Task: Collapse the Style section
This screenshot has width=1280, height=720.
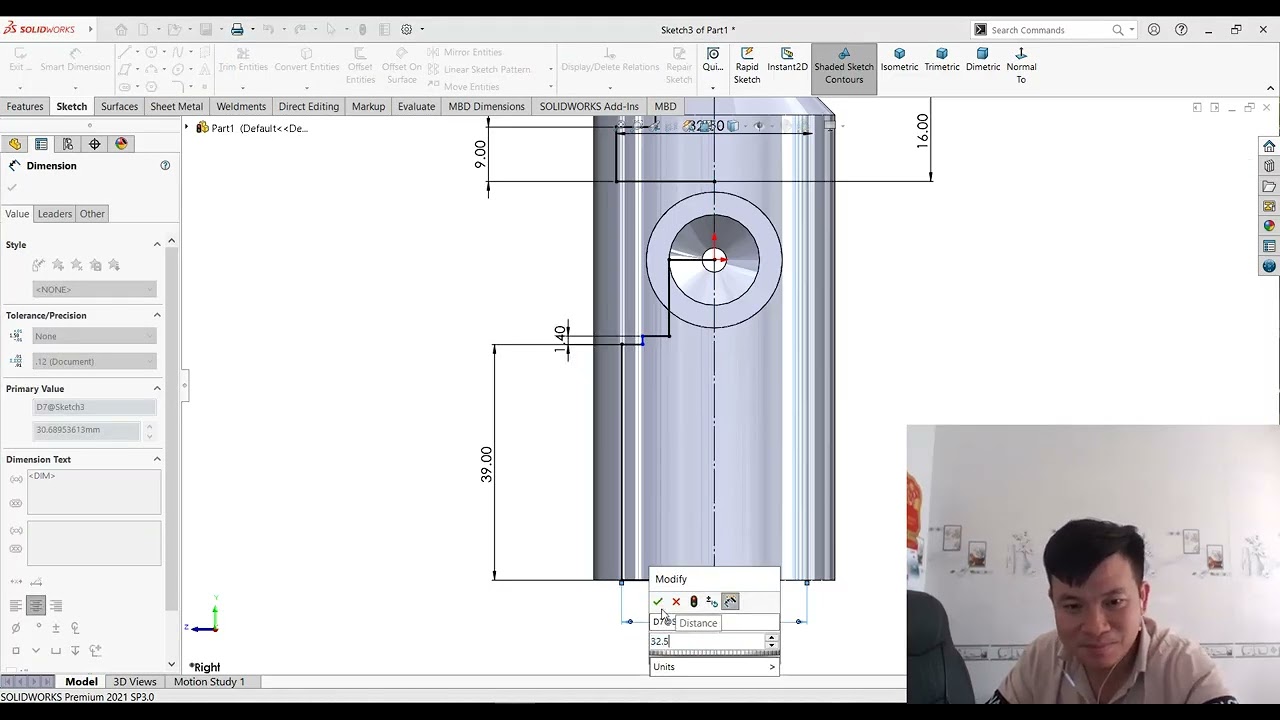Action: click(157, 245)
